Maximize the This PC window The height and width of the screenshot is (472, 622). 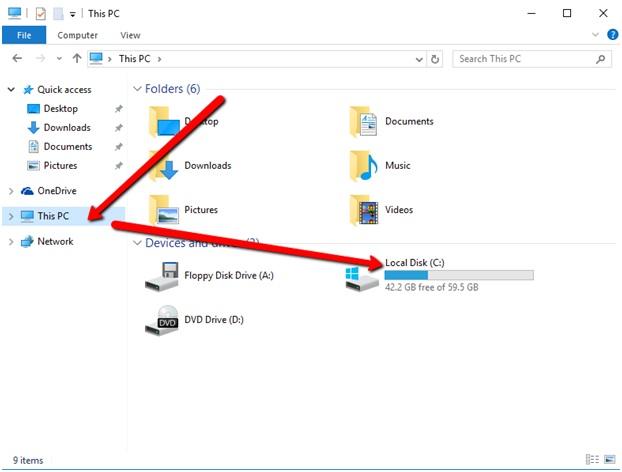(567, 13)
